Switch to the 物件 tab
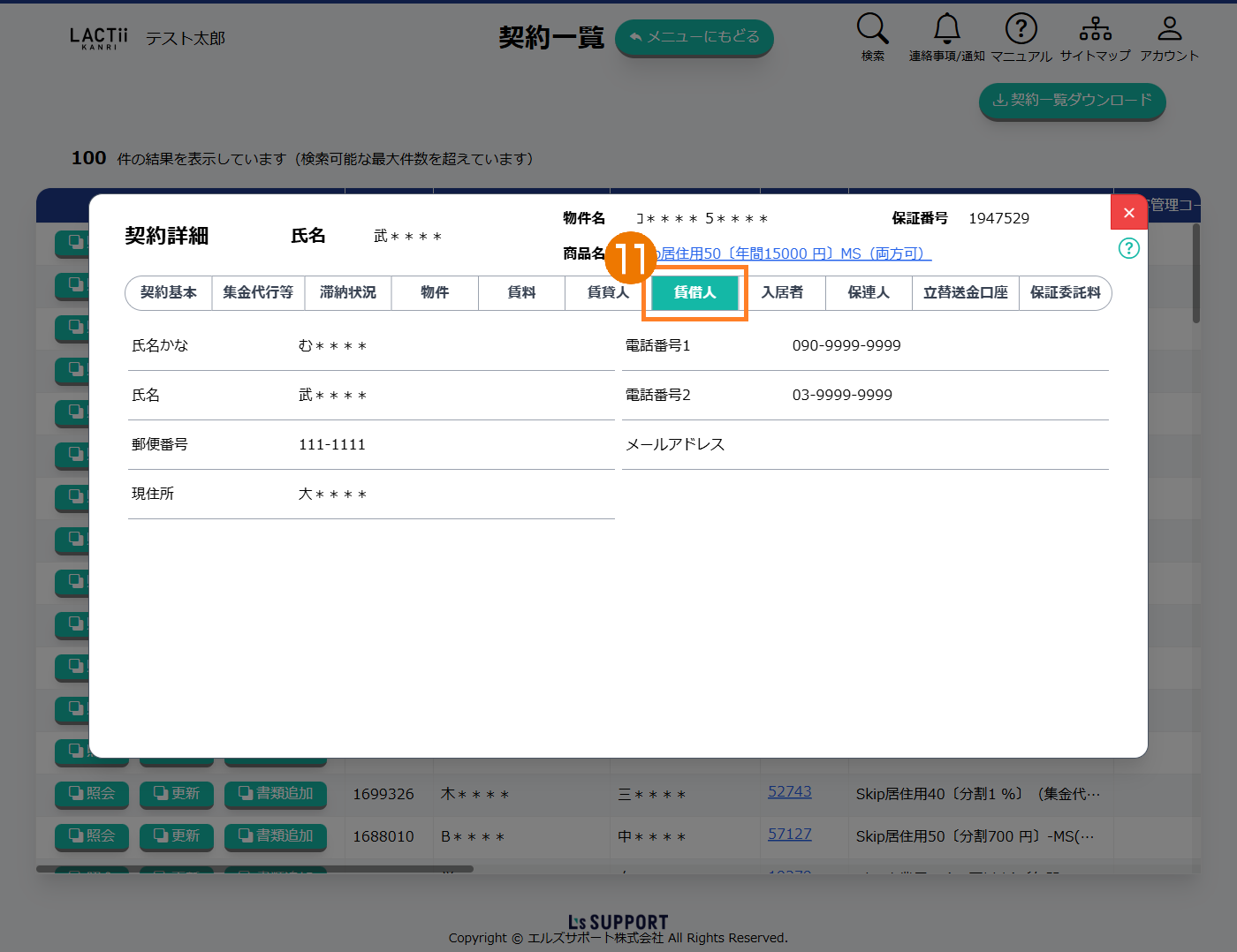 click(x=435, y=292)
